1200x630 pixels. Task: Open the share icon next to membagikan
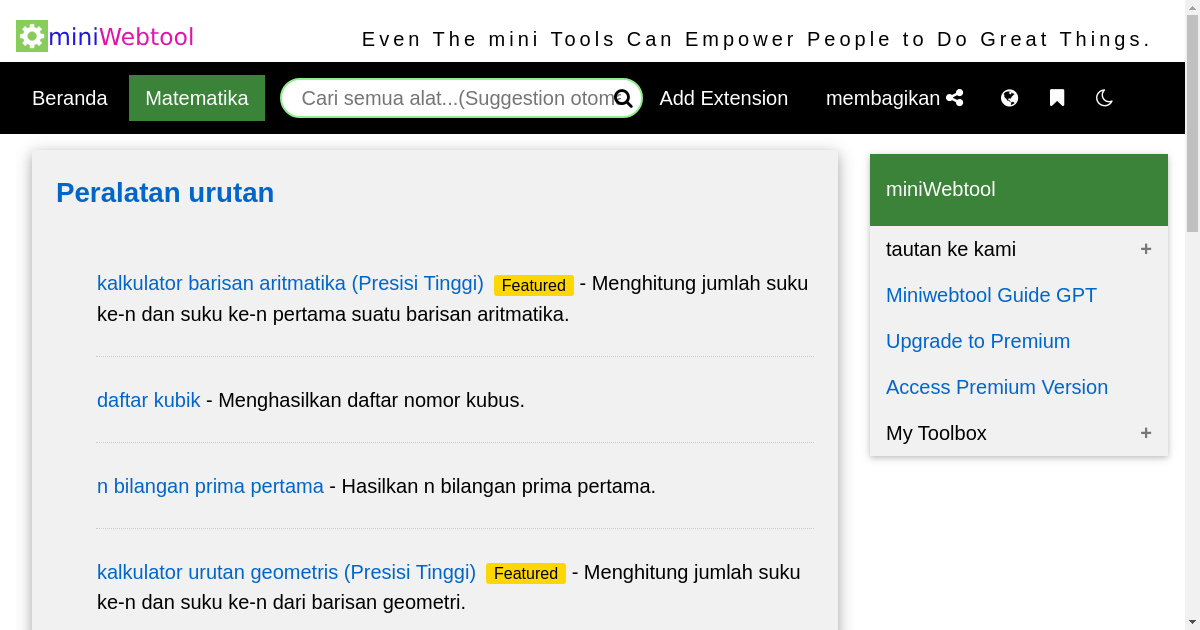[x=955, y=97]
